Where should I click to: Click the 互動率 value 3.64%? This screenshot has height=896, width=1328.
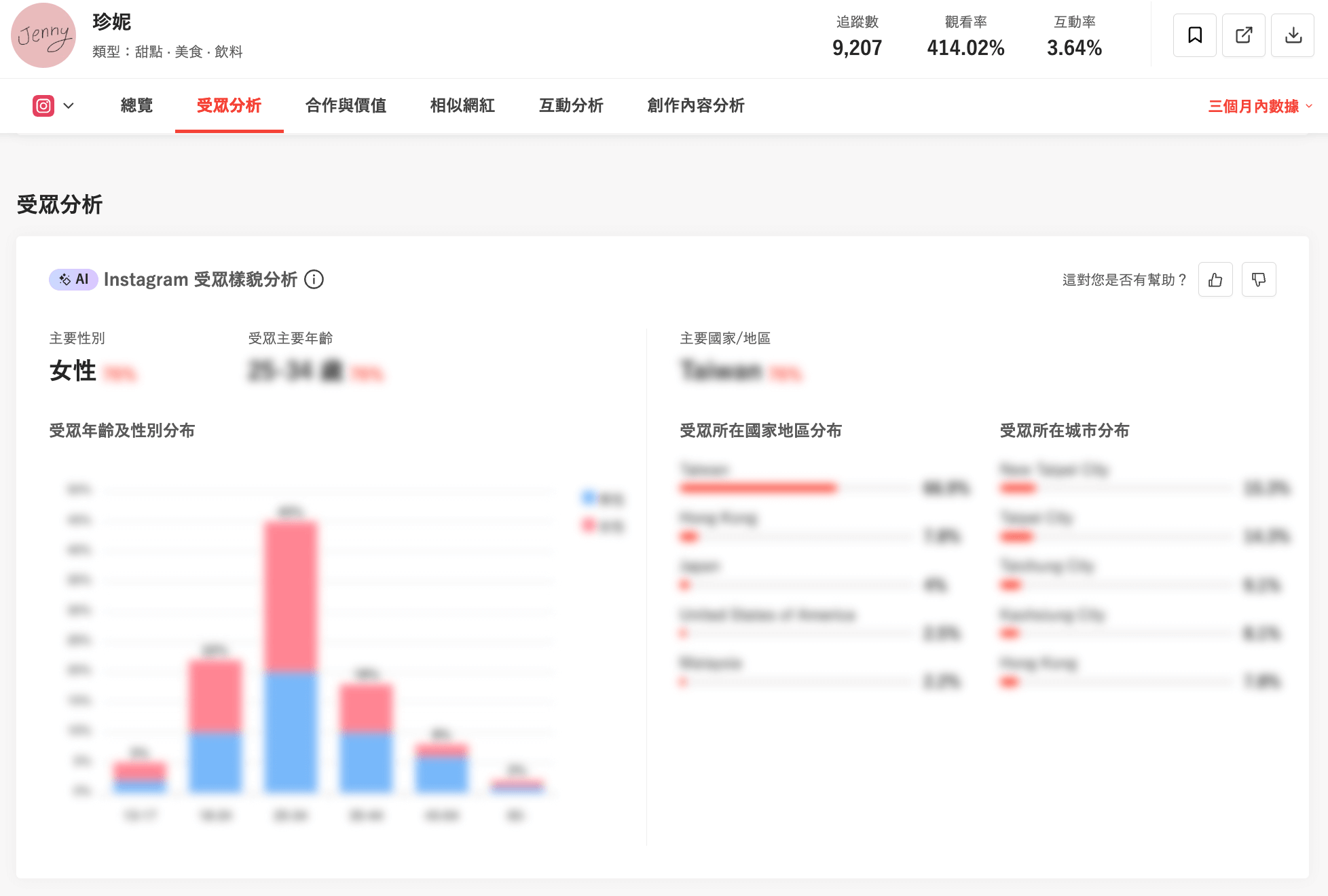pyautogui.click(x=1074, y=48)
